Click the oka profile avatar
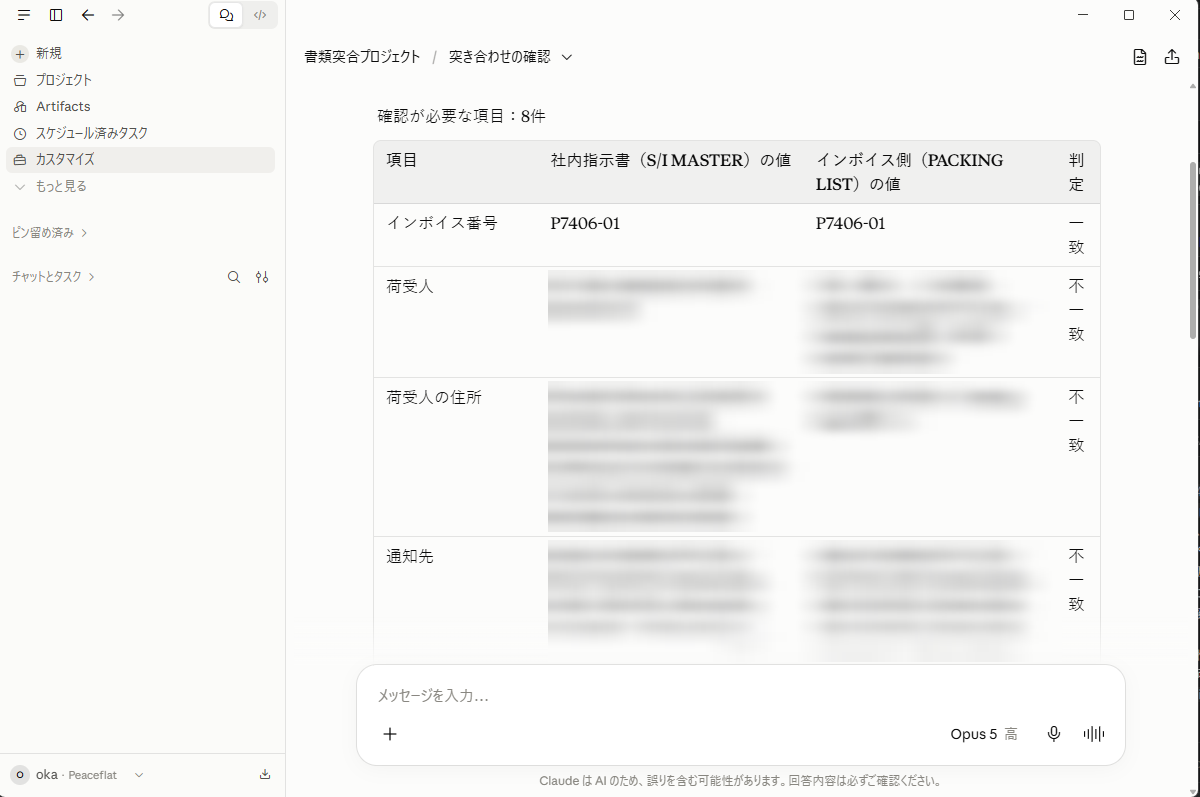This screenshot has width=1200, height=797. pyautogui.click(x=20, y=775)
